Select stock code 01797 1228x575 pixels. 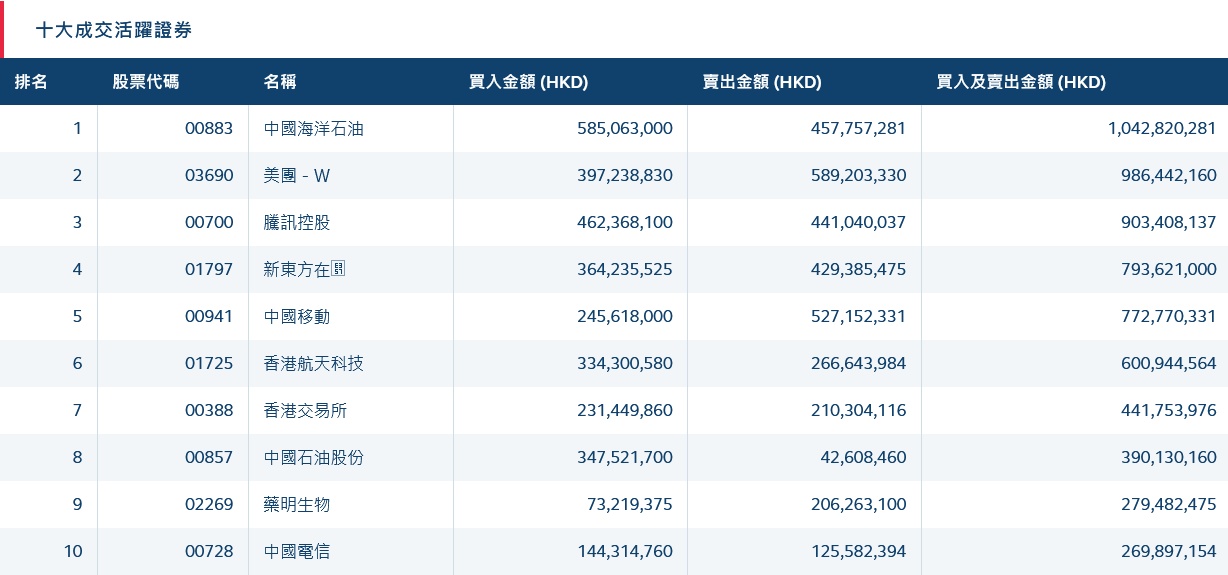click(209, 269)
